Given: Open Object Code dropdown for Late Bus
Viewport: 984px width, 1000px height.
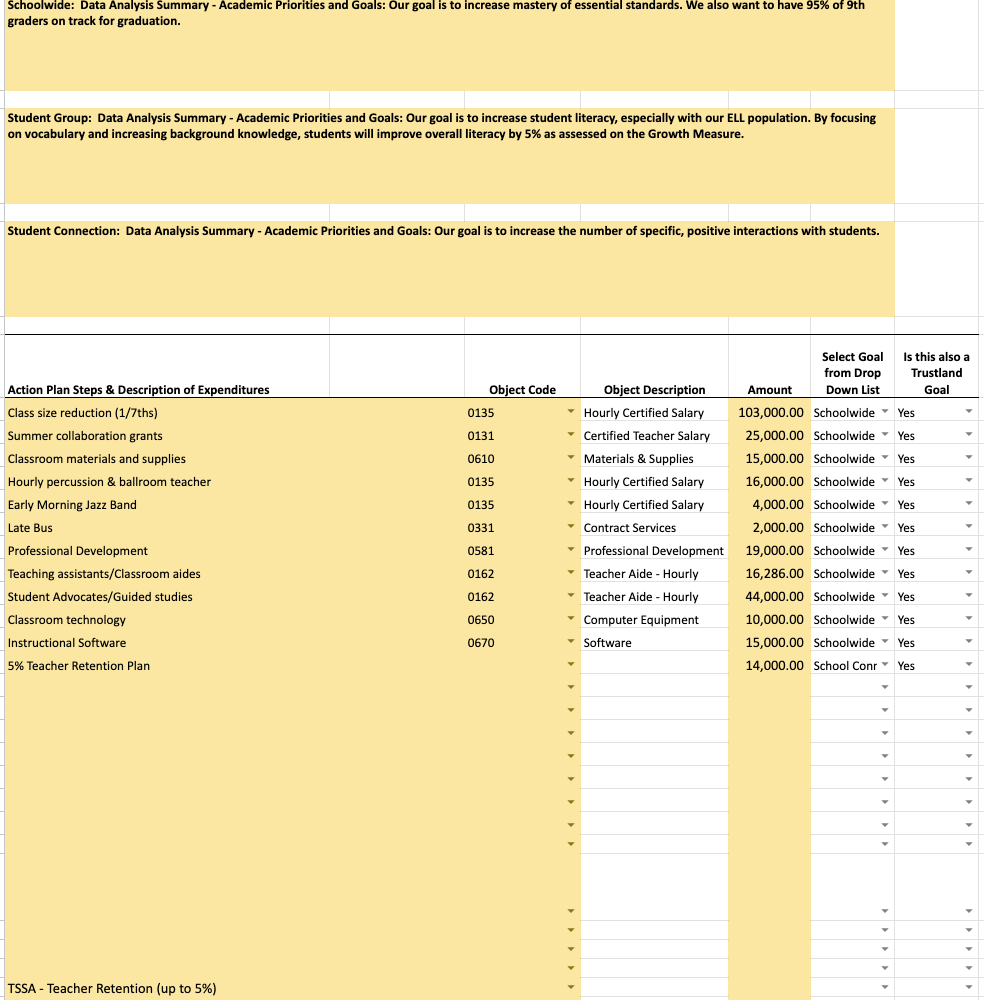Looking at the screenshot, I should point(571,527).
